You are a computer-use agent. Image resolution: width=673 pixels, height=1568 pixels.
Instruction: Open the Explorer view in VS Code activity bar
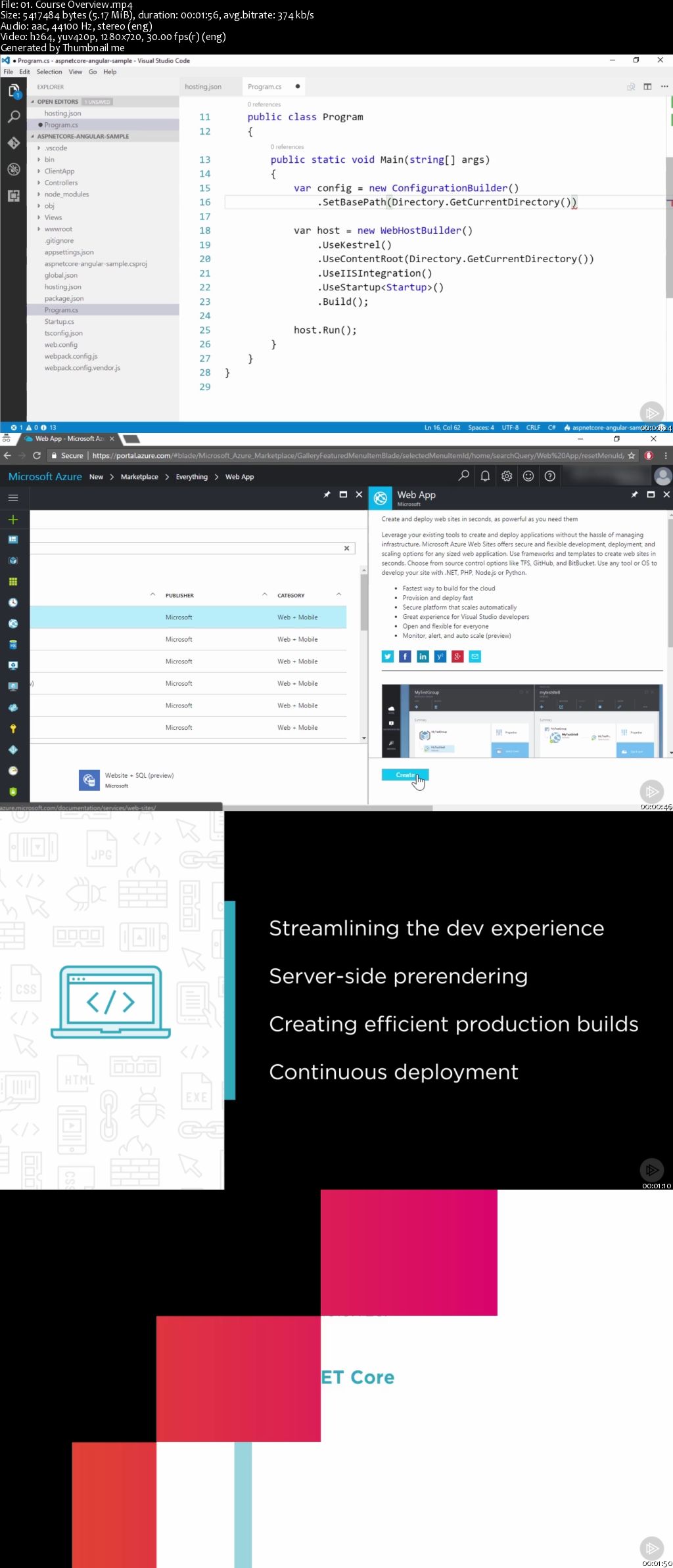(13, 91)
